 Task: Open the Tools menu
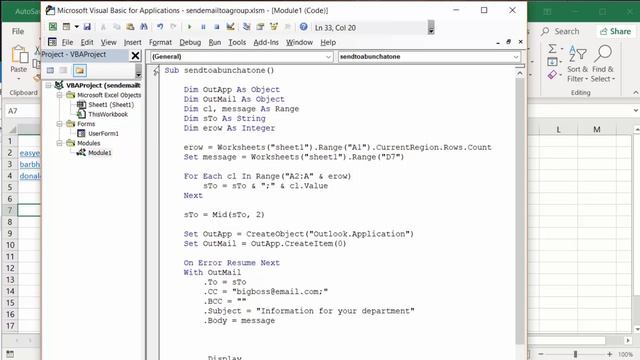click(x=237, y=42)
